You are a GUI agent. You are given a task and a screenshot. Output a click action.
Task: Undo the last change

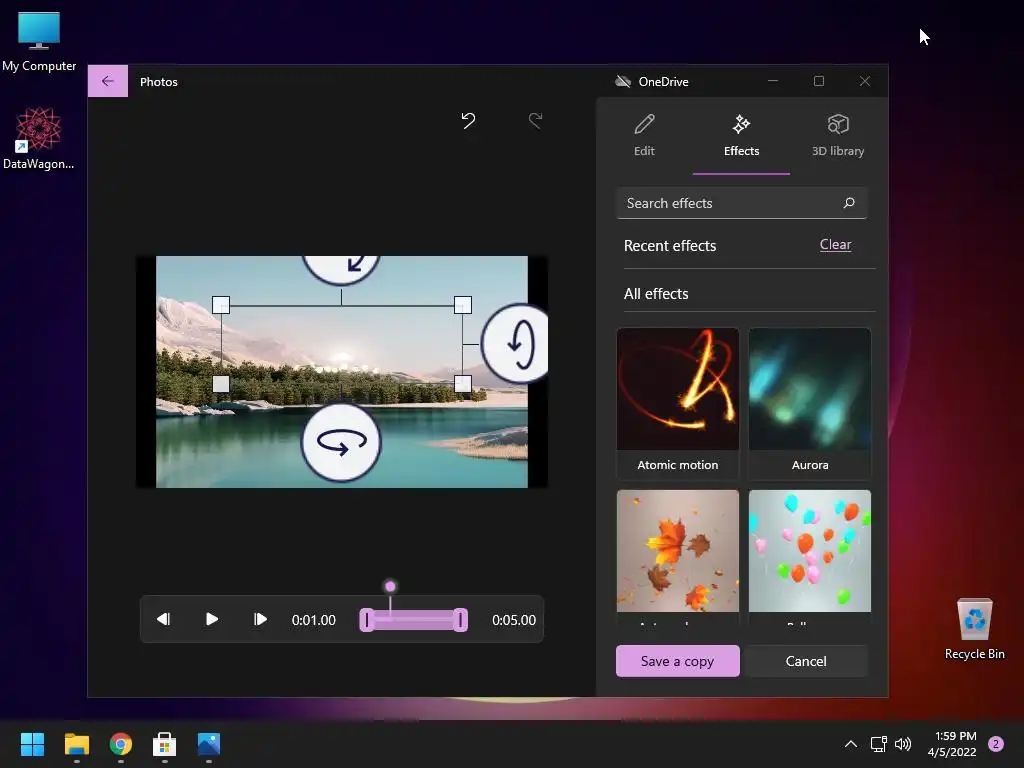pyautogui.click(x=468, y=120)
